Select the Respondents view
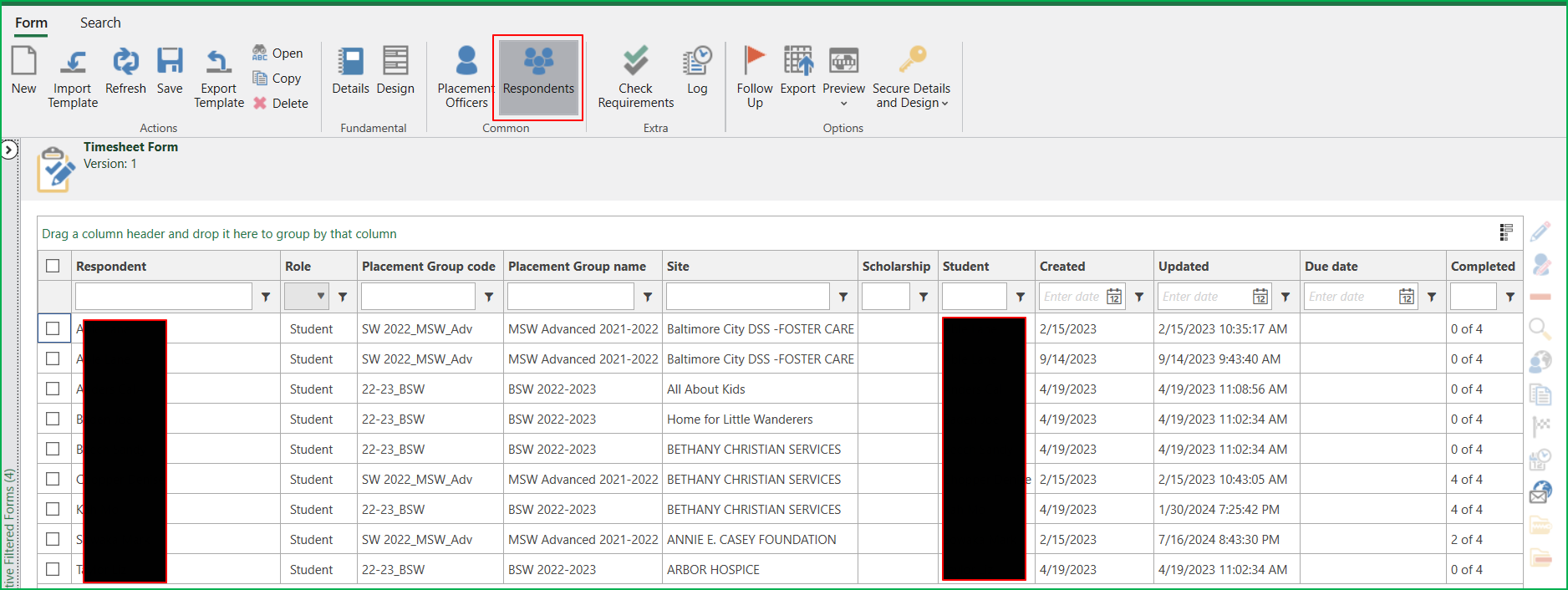Image resolution: width=1568 pixels, height=590 pixels. tap(538, 78)
